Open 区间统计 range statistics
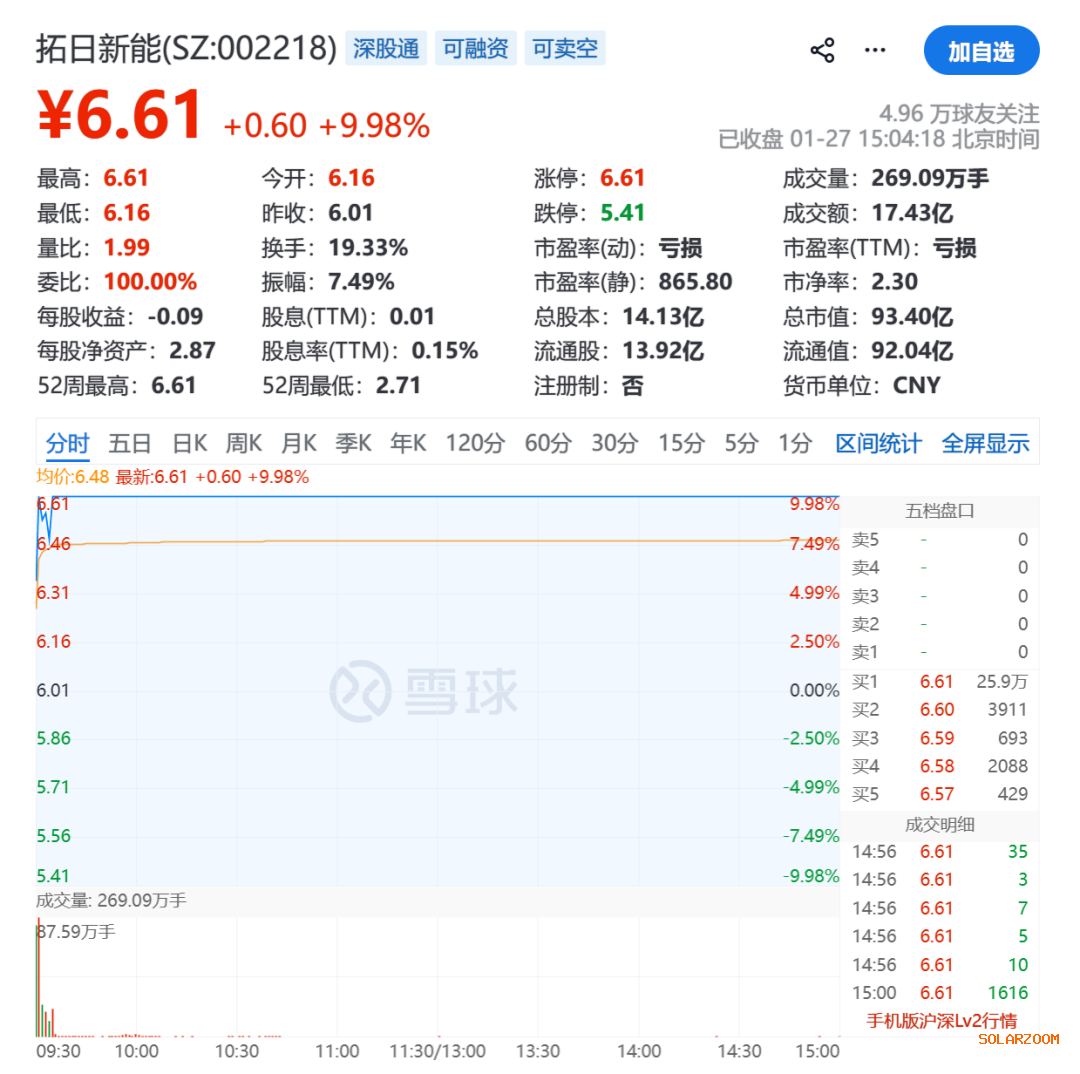This screenshot has width=1080, height=1074. [x=878, y=444]
